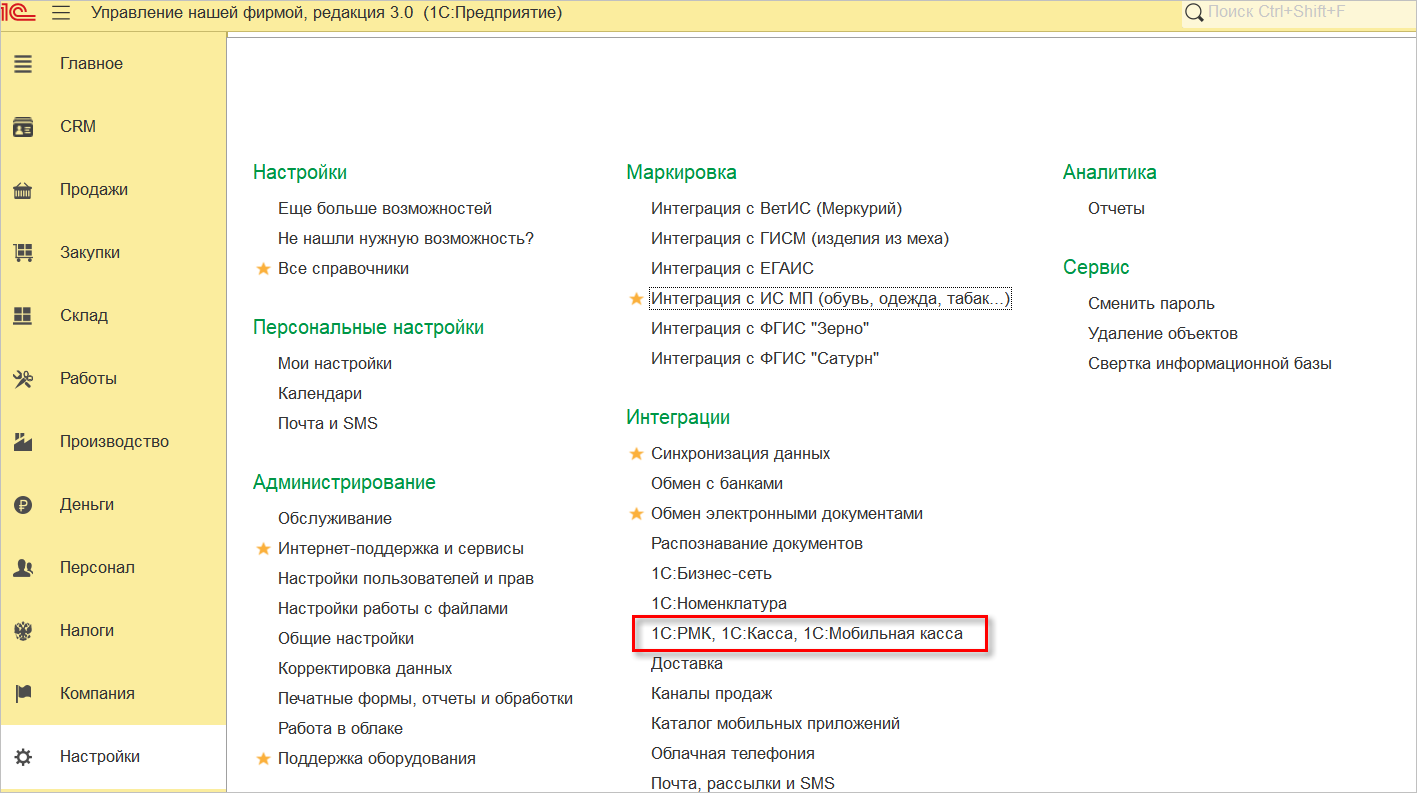Viewport: 1417px width, 793px height.
Task: Open 1С:Бизнес-сеть link
Action: pos(711,574)
